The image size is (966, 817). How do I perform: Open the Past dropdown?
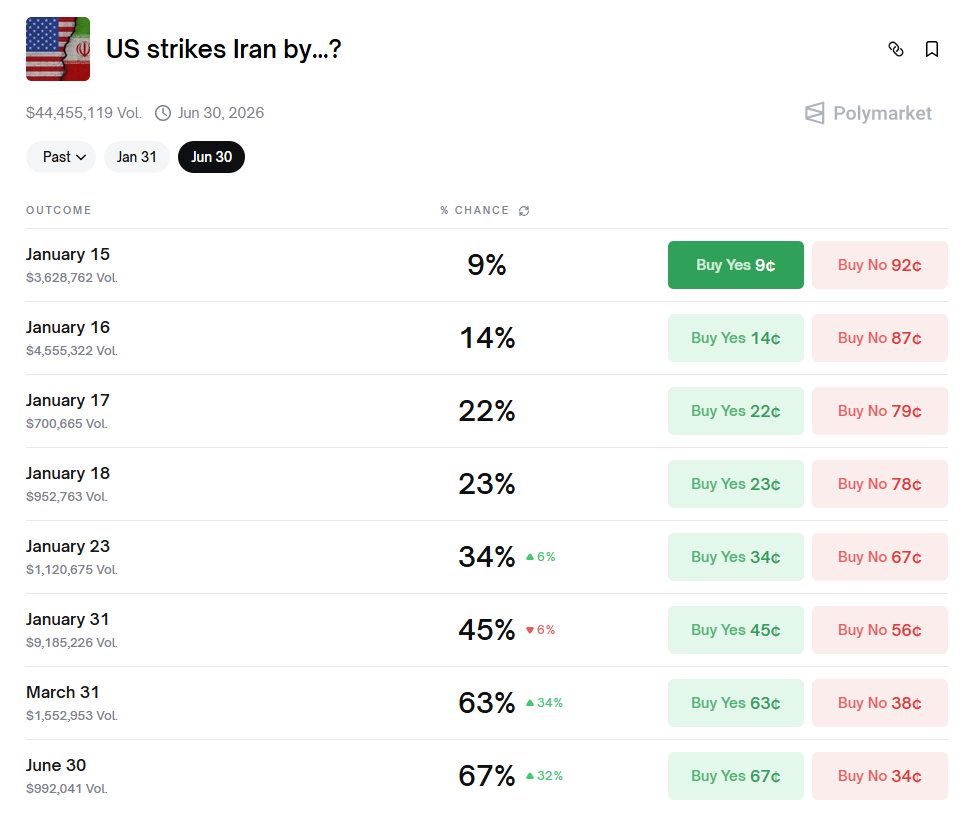tap(61, 157)
